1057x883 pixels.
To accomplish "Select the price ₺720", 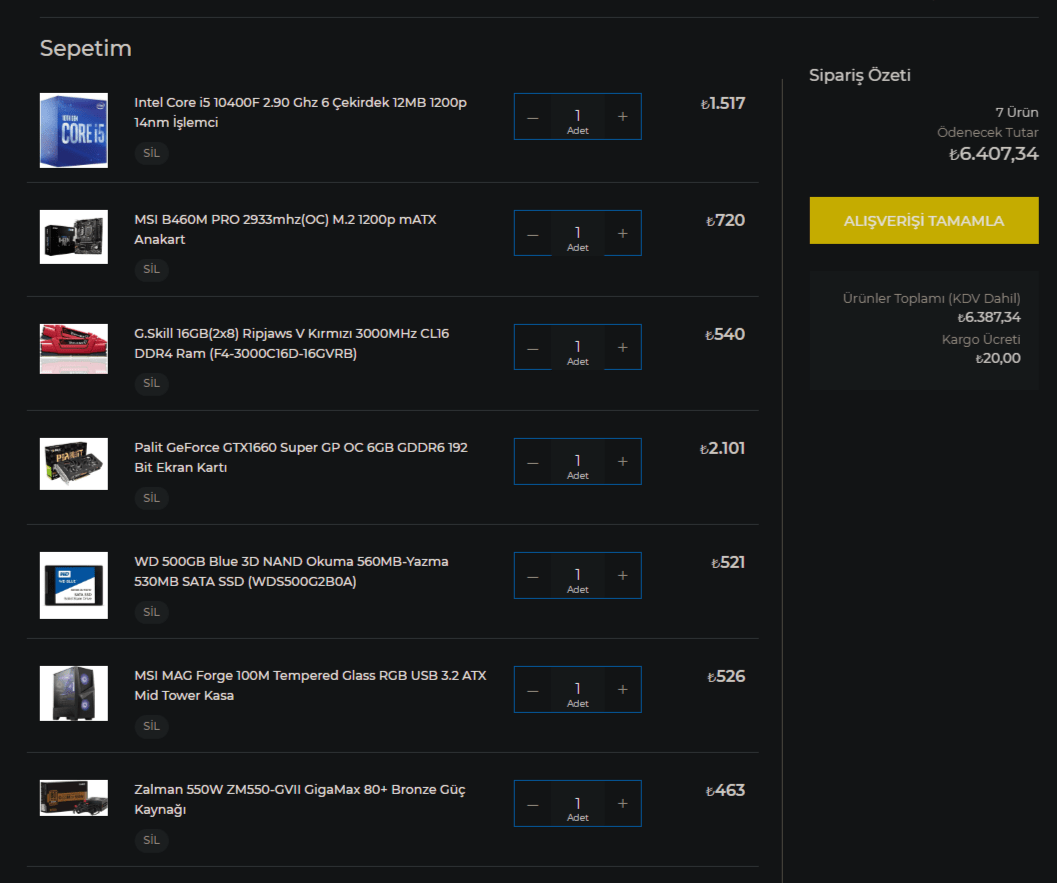I will [725, 220].
